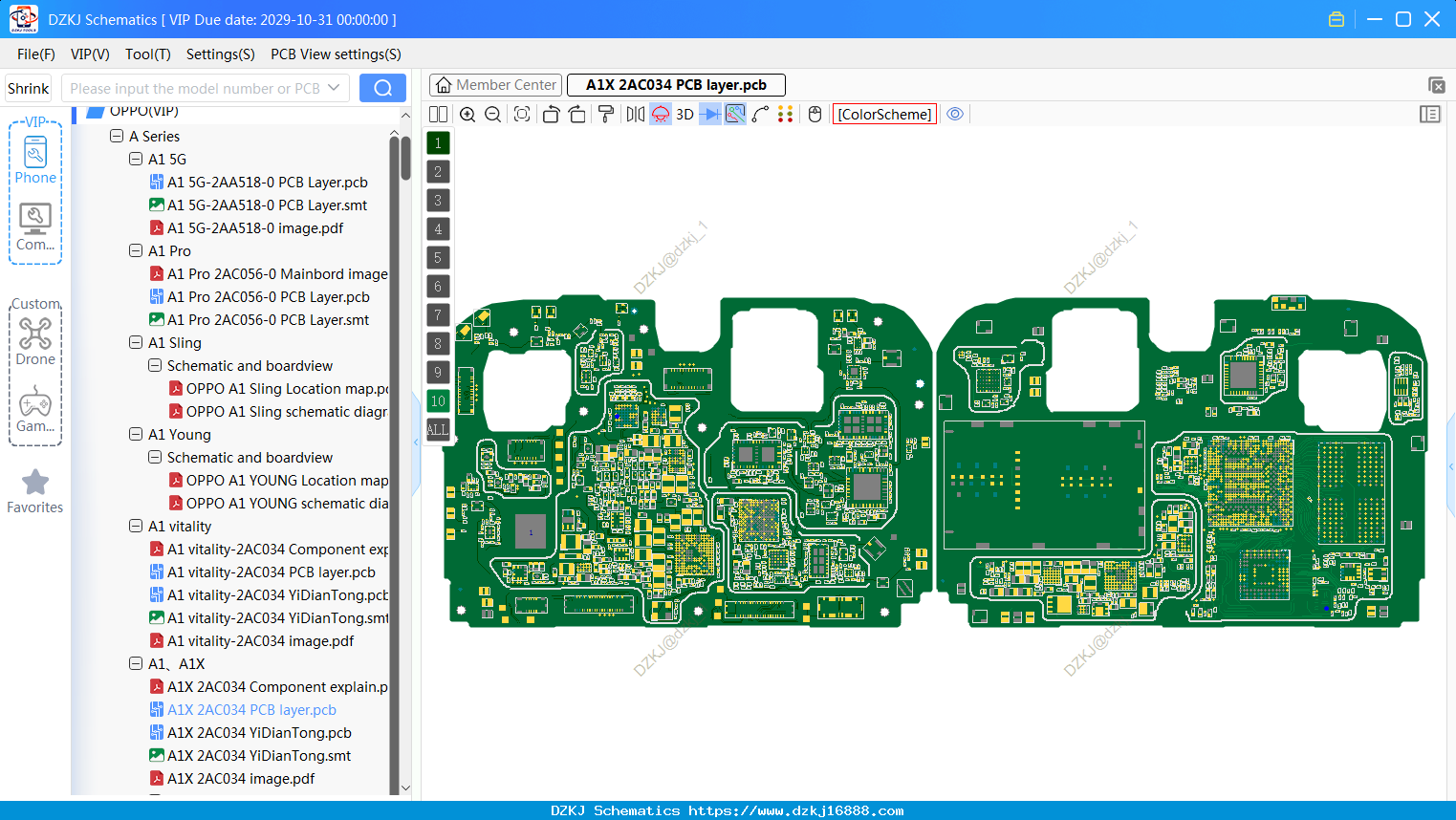Open the File(F) menu

tap(36, 54)
